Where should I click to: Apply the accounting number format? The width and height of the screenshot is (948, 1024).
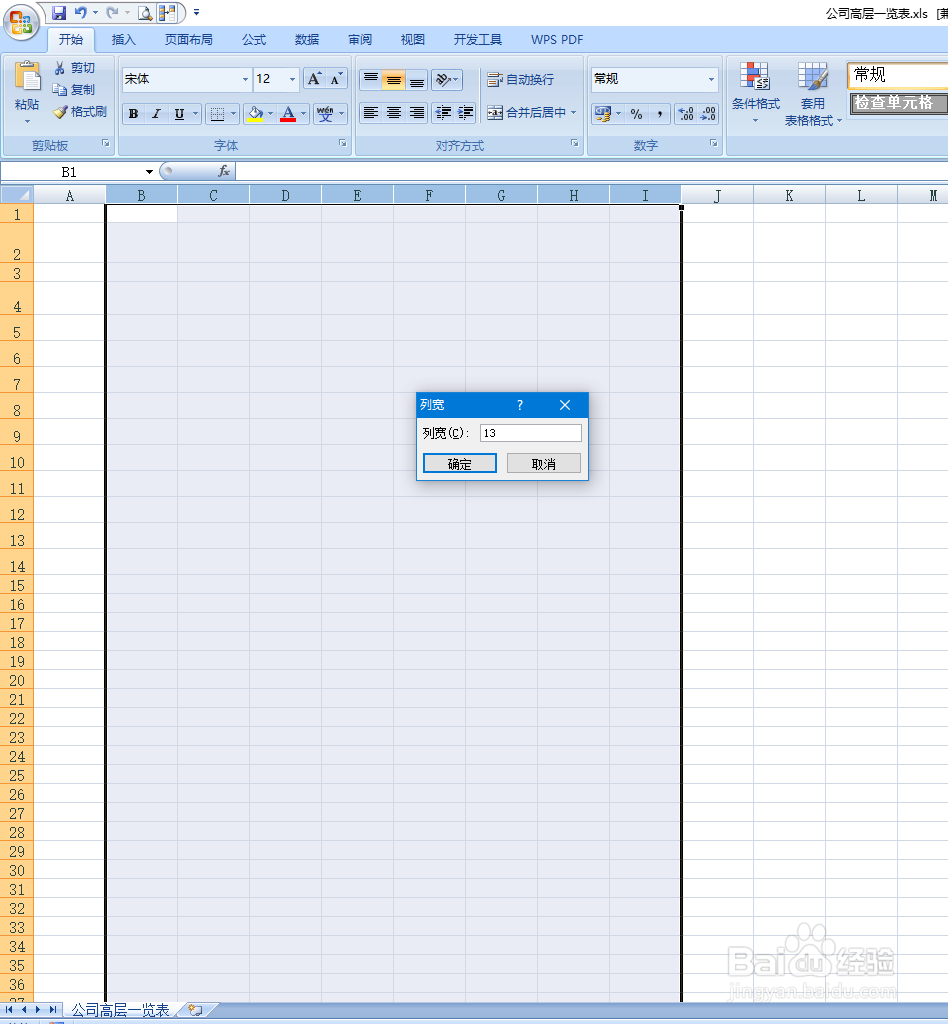tap(603, 114)
